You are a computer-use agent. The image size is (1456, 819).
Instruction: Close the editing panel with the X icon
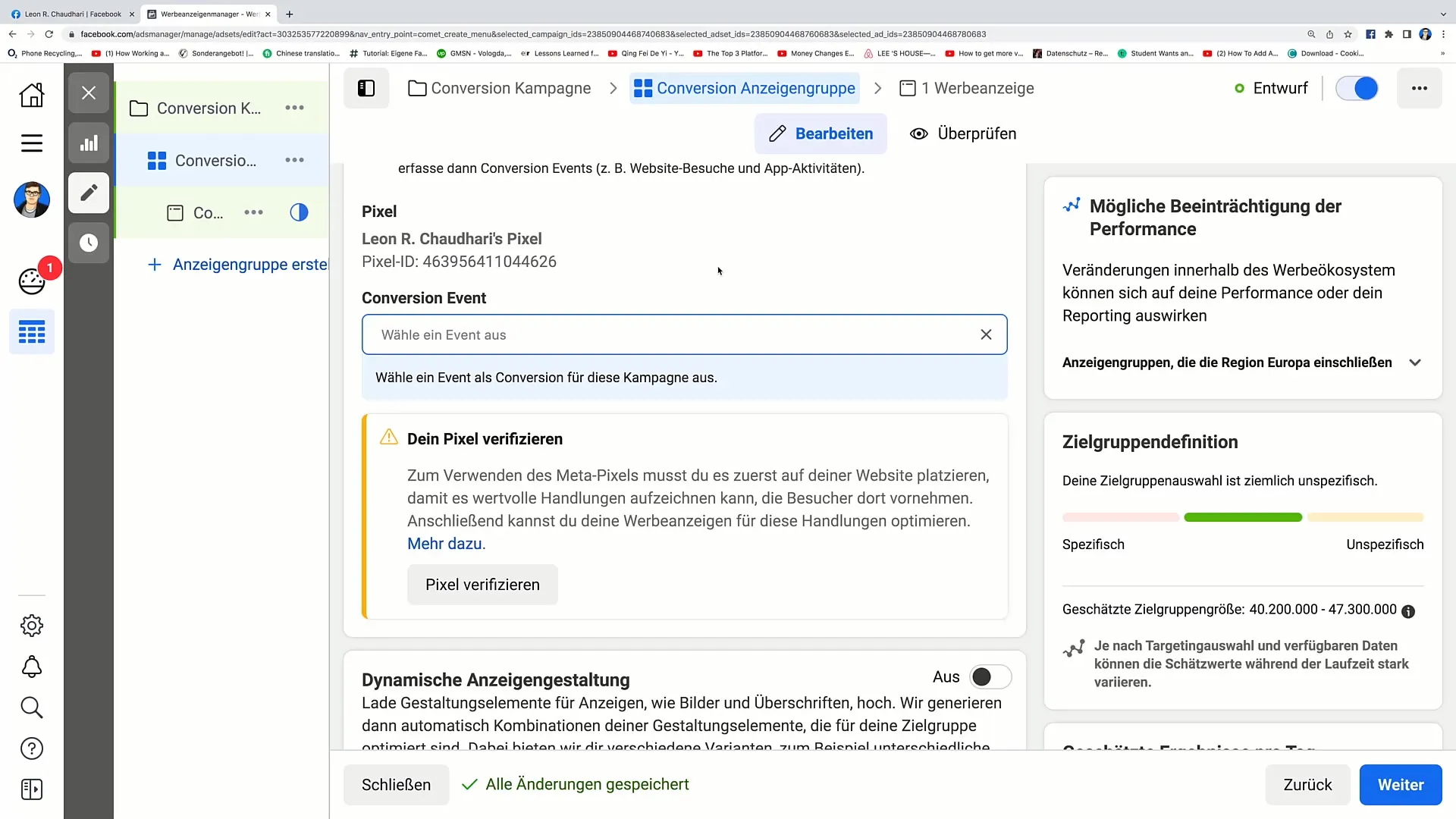coord(89,93)
